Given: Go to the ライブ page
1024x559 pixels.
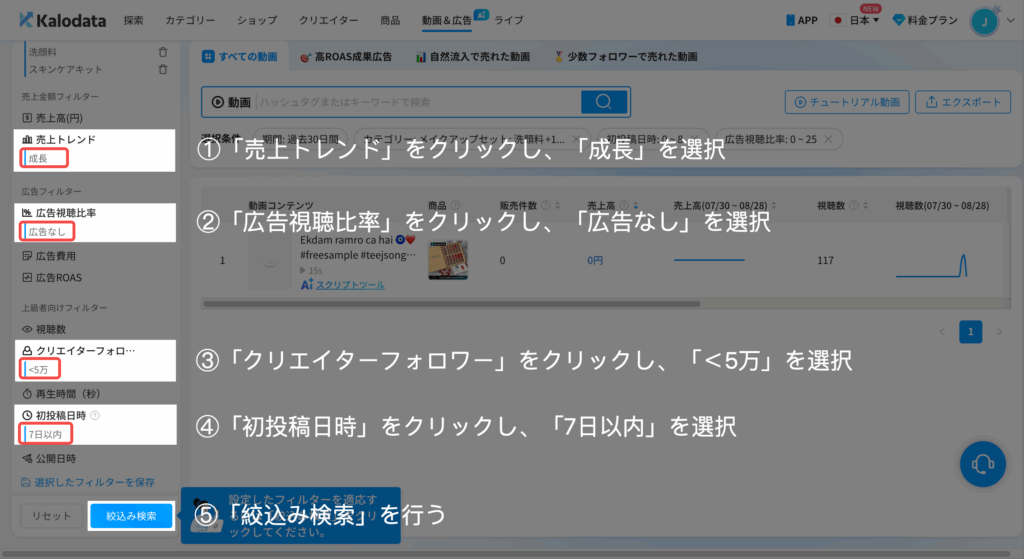Looking at the screenshot, I should [x=509, y=20].
